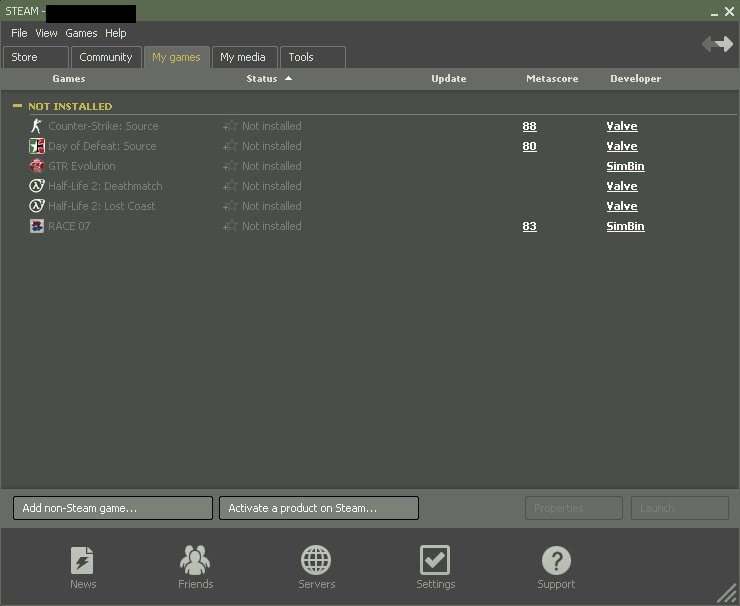
Task: Toggle favorite star for Counter-Strike: Source
Action: [231, 126]
